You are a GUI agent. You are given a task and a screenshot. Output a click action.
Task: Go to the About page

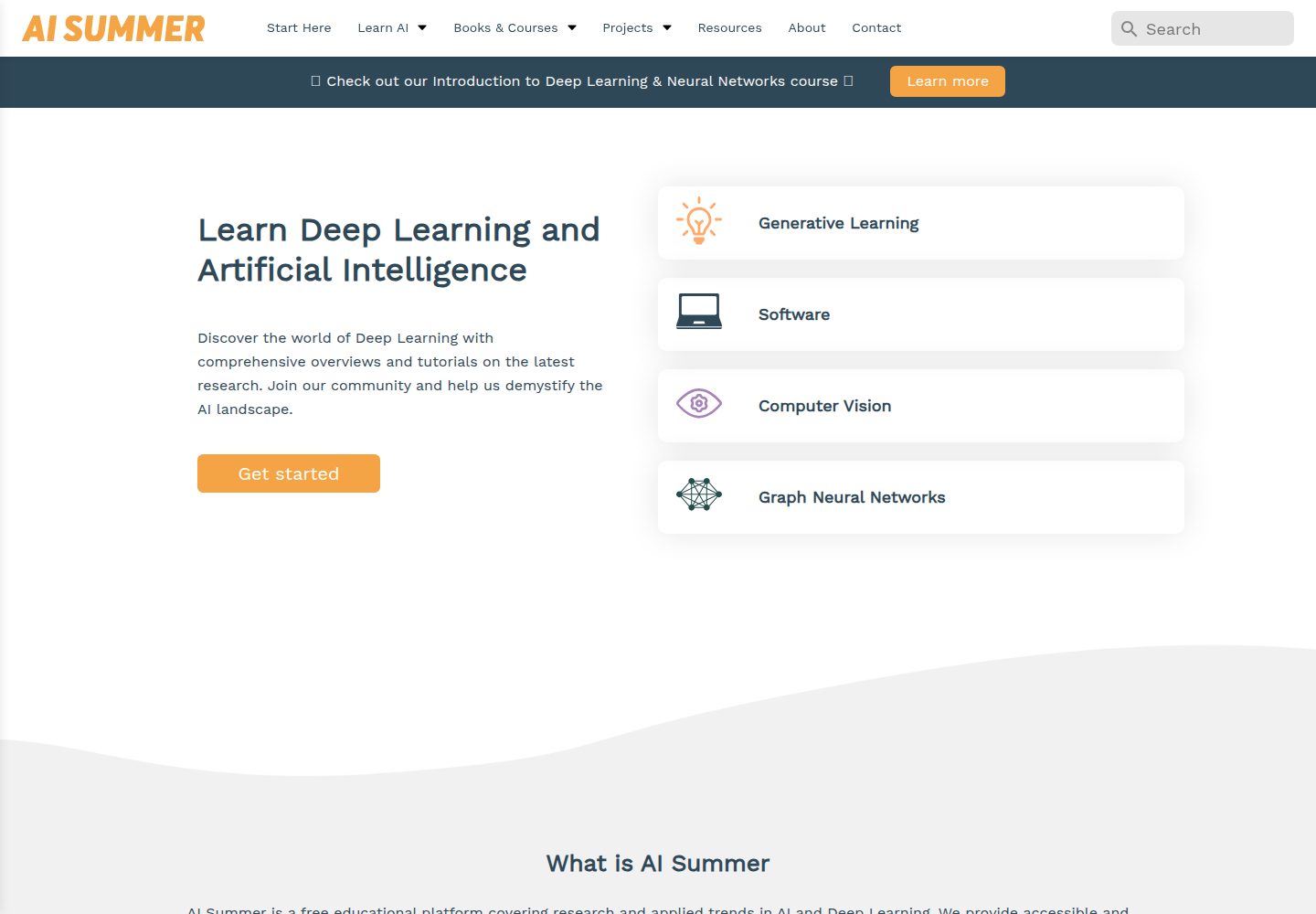(x=807, y=28)
